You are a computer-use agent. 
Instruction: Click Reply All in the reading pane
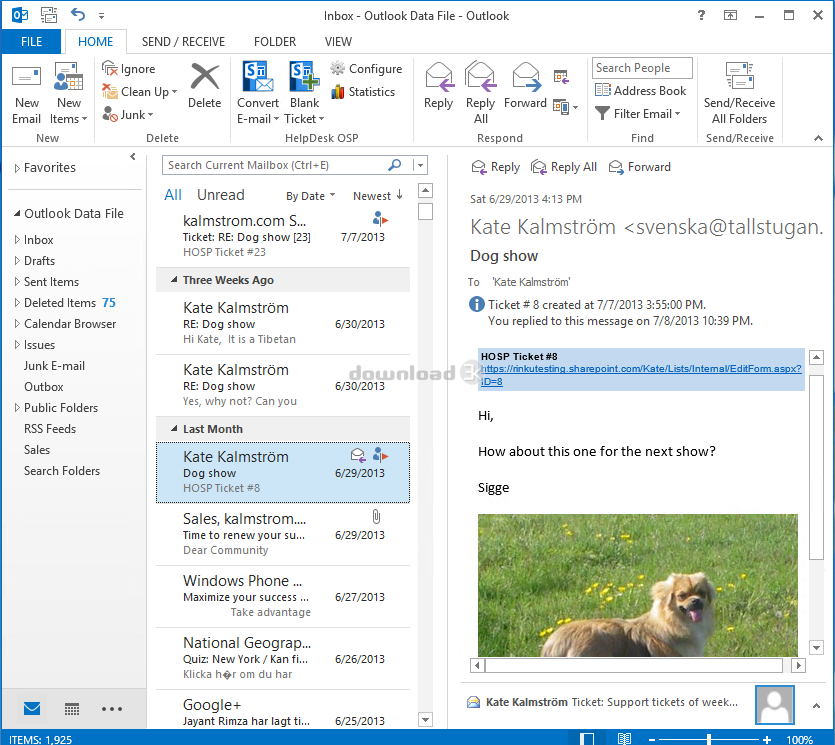[564, 167]
